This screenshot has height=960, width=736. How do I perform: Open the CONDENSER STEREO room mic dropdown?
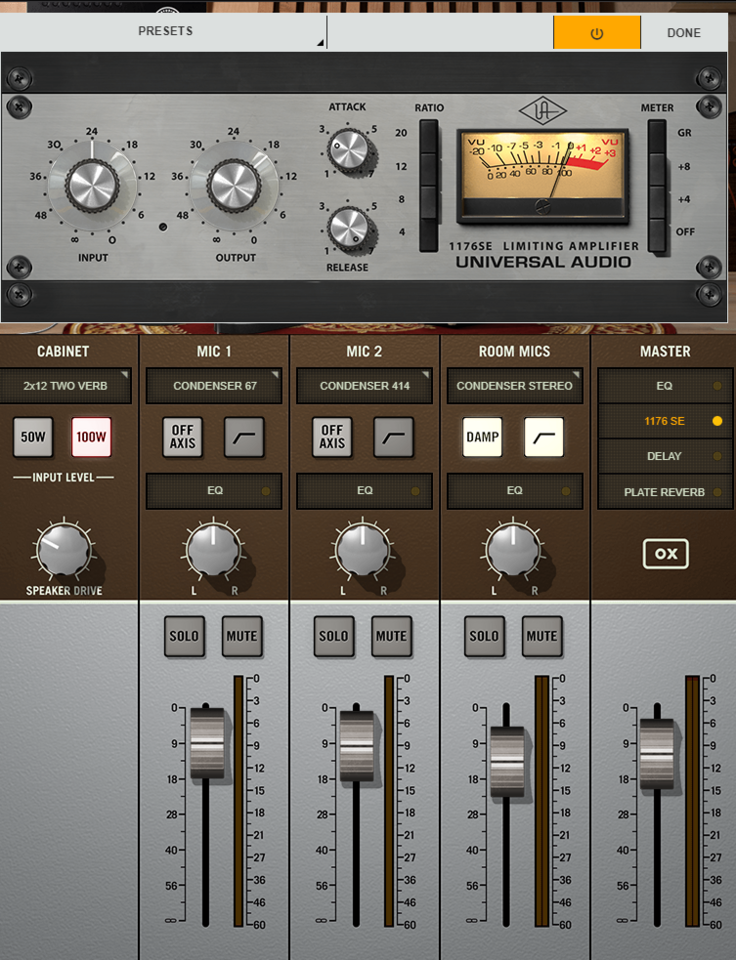514,386
